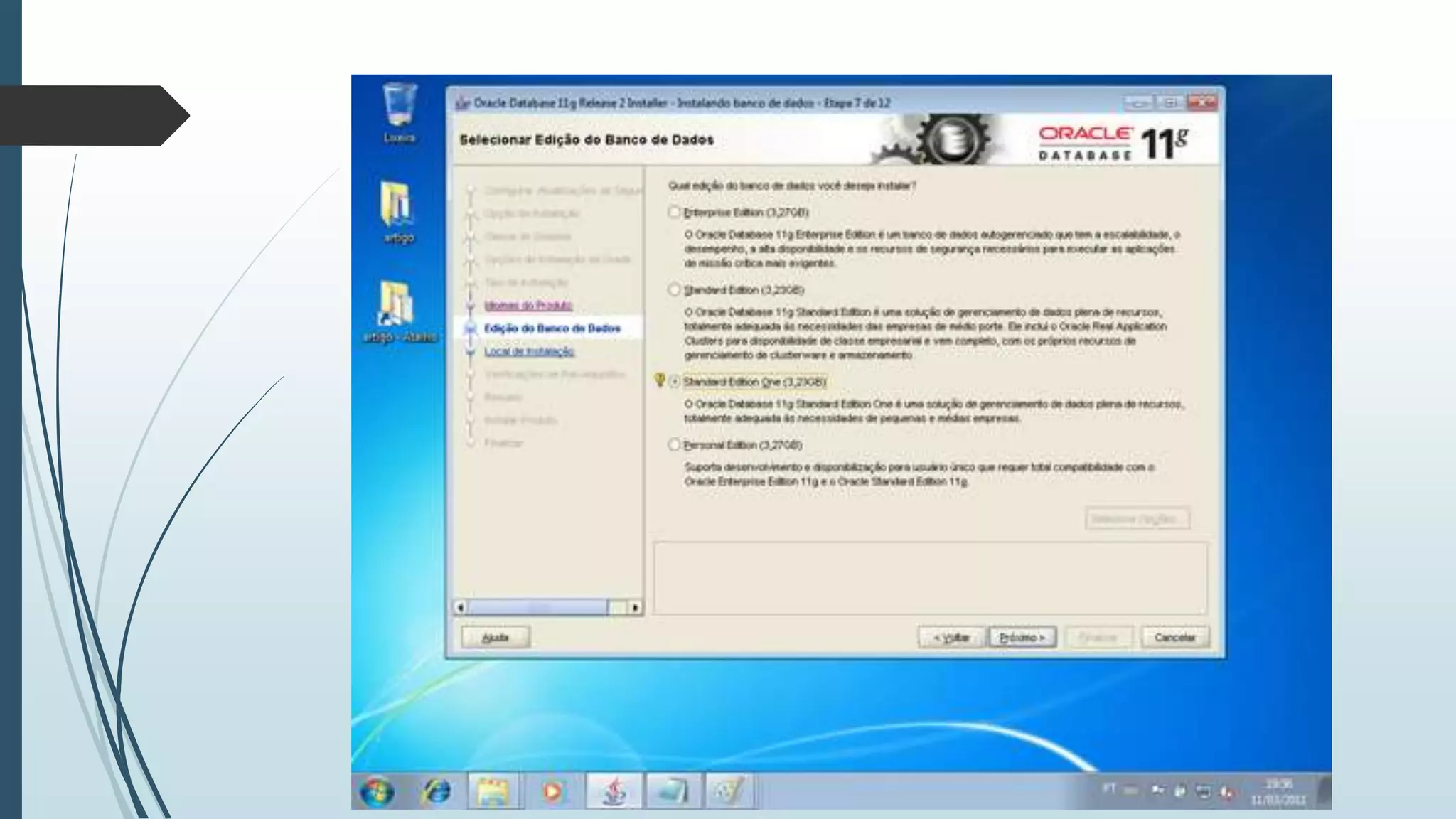Open Windows Explorer taskbar icon
1456x819 pixels.
(493, 791)
